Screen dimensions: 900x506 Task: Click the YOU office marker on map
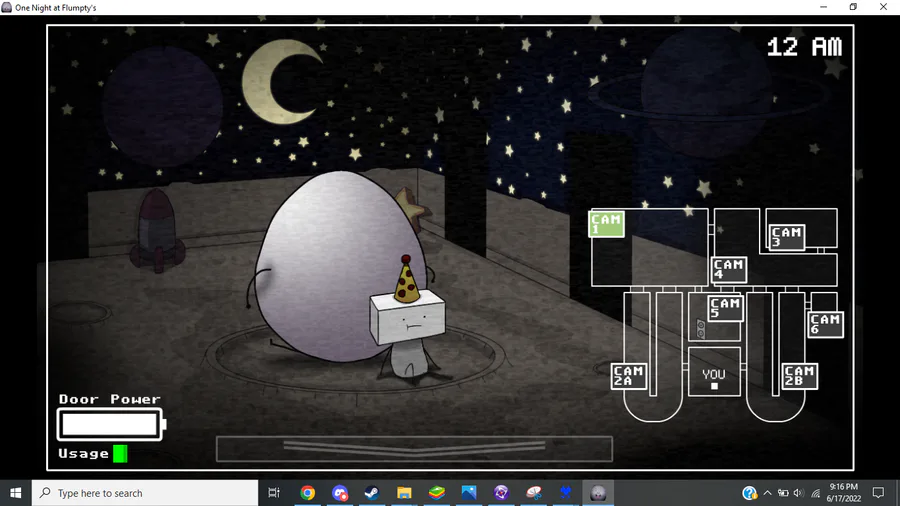coord(714,378)
